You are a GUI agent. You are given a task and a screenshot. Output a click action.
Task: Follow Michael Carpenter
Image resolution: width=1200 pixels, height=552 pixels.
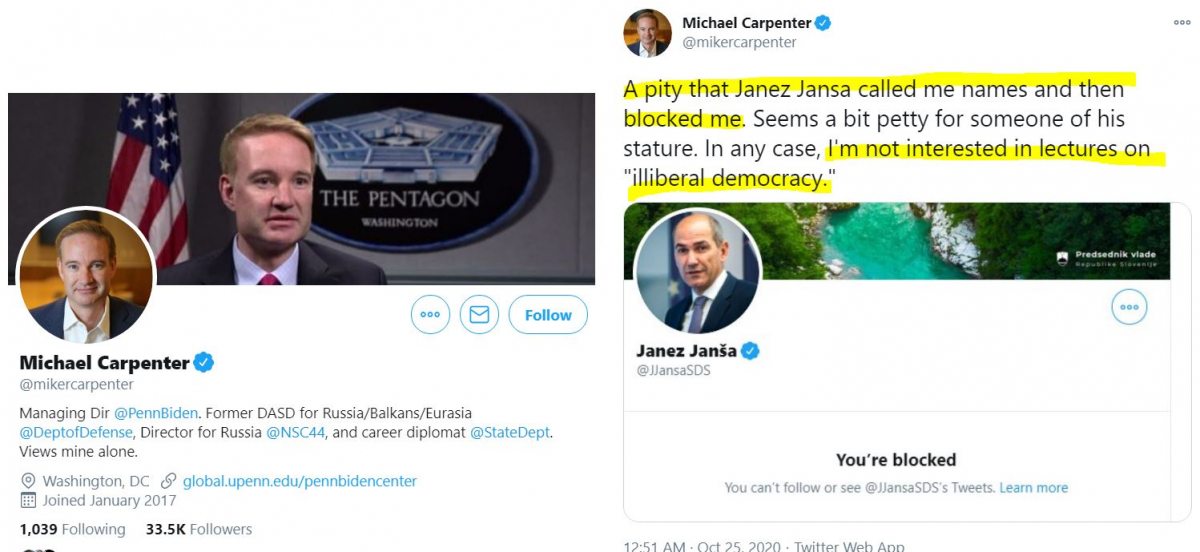[548, 315]
